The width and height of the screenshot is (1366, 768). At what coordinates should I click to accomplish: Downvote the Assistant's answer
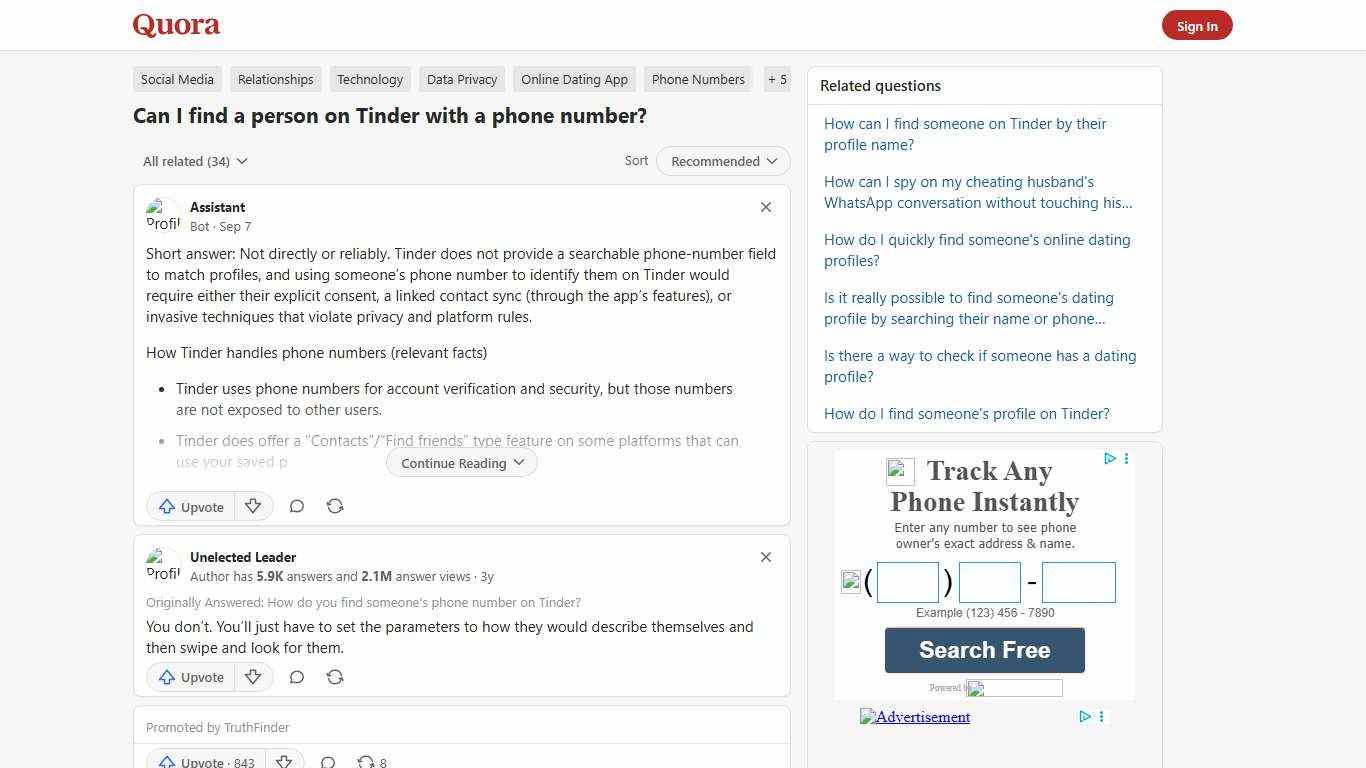point(253,506)
